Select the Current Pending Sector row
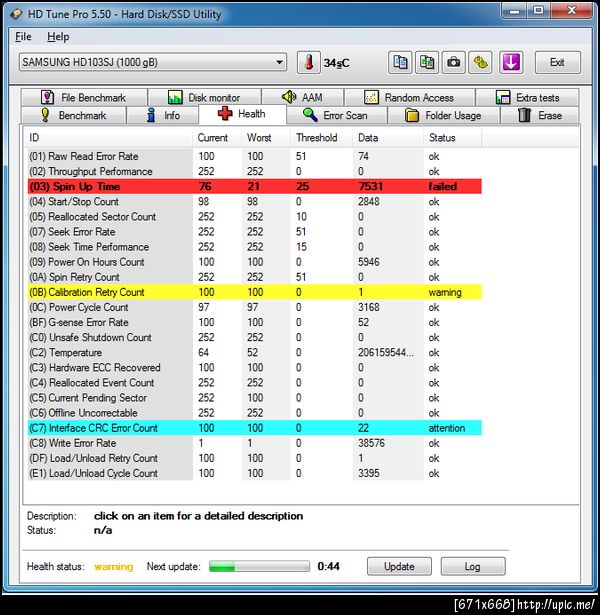The image size is (600, 615). [255, 398]
